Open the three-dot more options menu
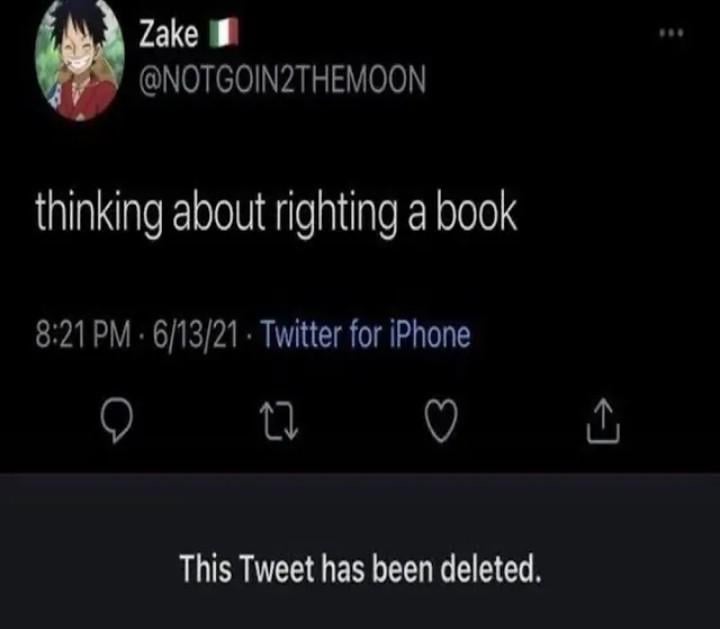This screenshot has height=629, width=720. (671, 33)
